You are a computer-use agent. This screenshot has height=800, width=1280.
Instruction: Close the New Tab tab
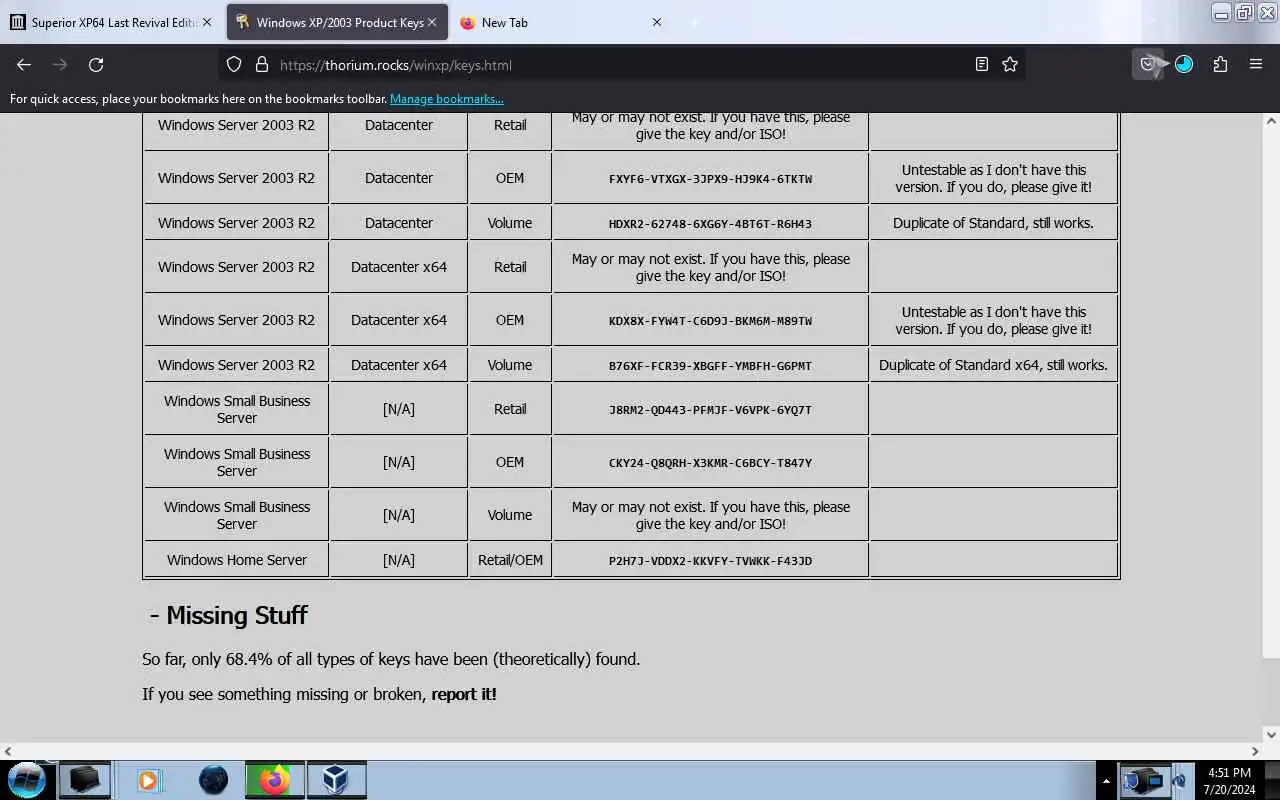point(657,22)
